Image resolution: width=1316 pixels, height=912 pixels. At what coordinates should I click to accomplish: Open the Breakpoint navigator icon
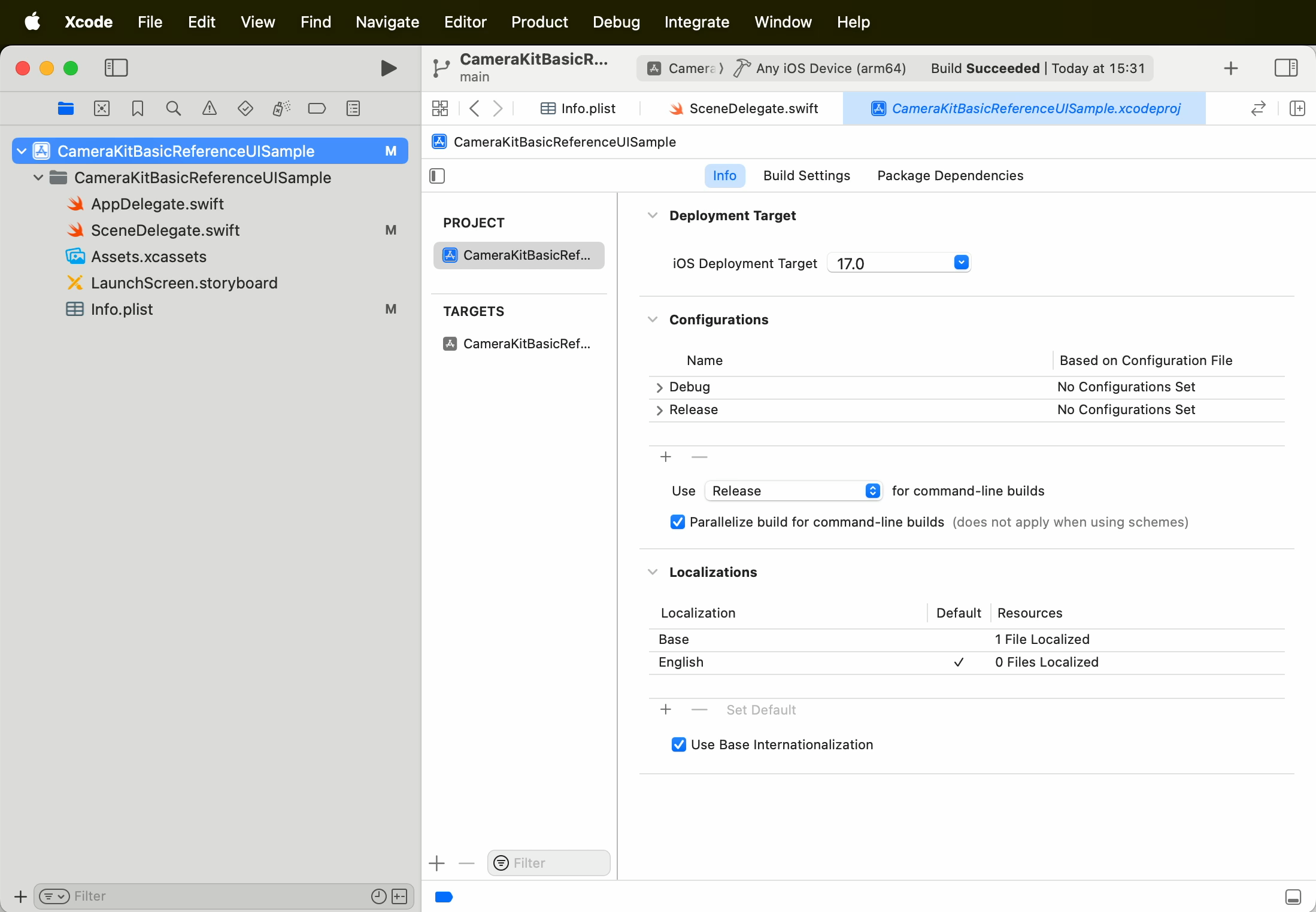[317, 108]
